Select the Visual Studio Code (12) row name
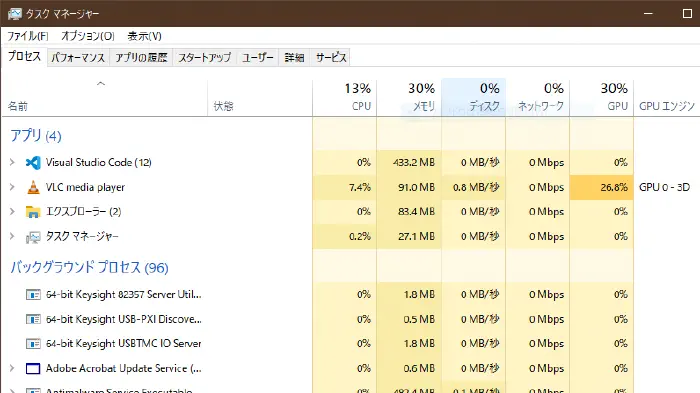 click(x=99, y=163)
